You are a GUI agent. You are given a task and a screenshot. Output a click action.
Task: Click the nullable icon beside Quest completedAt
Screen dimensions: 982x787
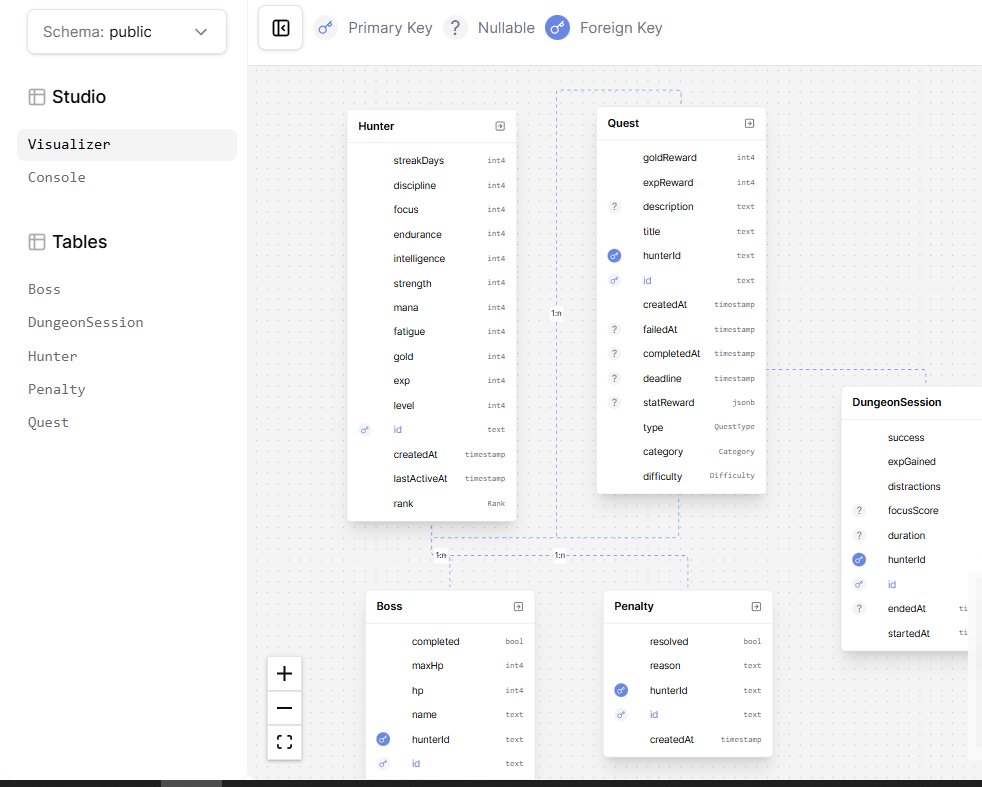[614, 354]
